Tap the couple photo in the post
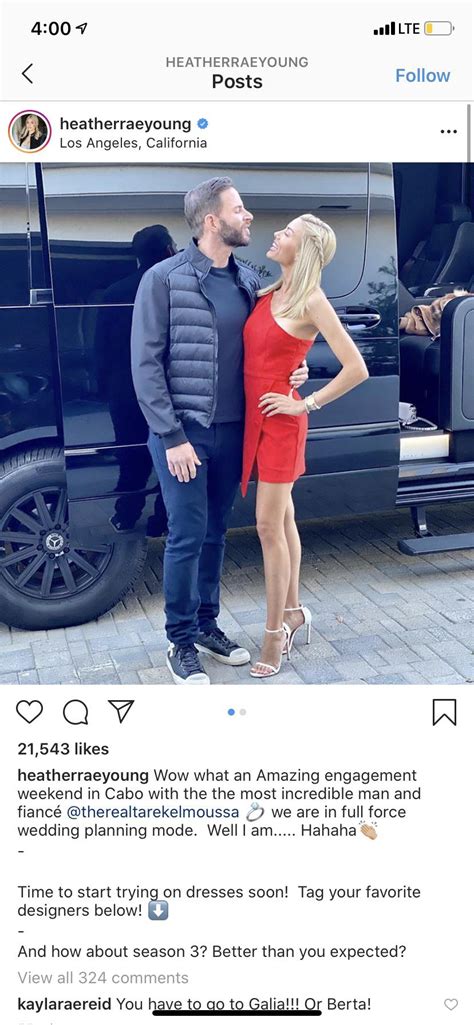Image resolution: width=474 pixels, height=1025 pixels. tap(237, 424)
